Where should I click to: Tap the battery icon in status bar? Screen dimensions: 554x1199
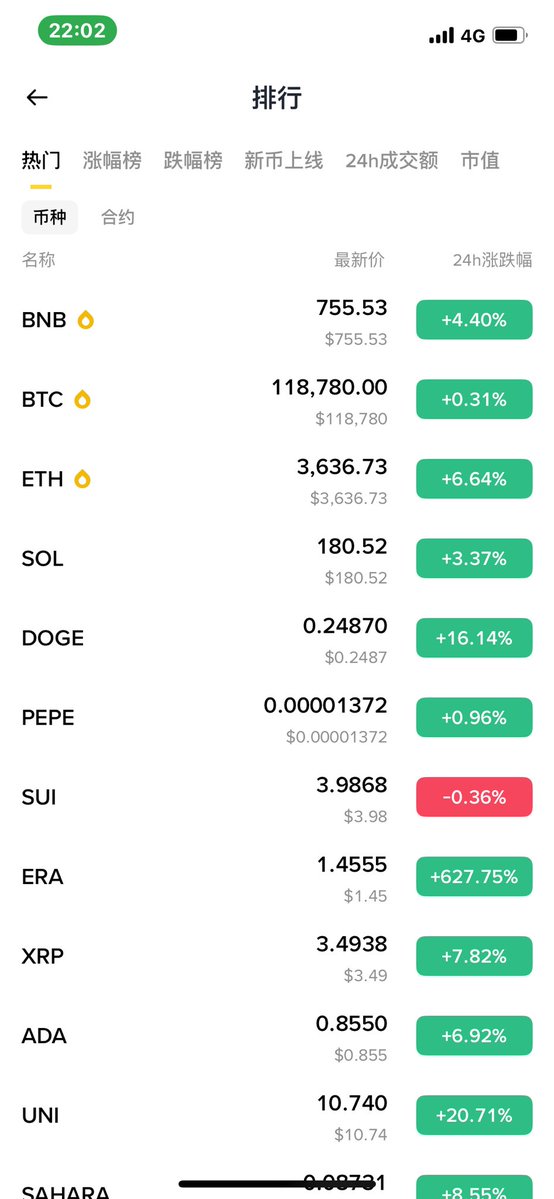510,35
